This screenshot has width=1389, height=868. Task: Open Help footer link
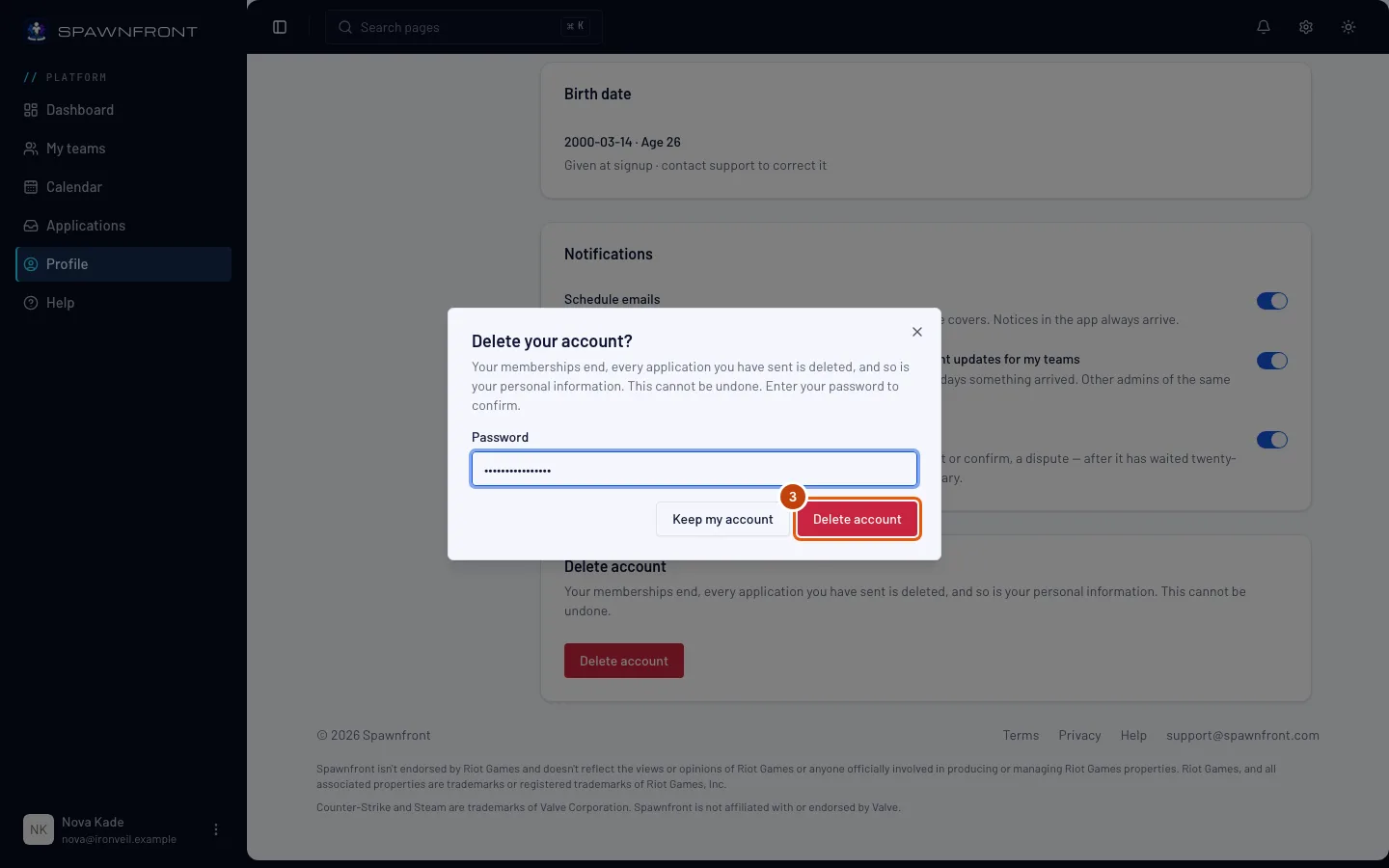click(x=1133, y=735)
